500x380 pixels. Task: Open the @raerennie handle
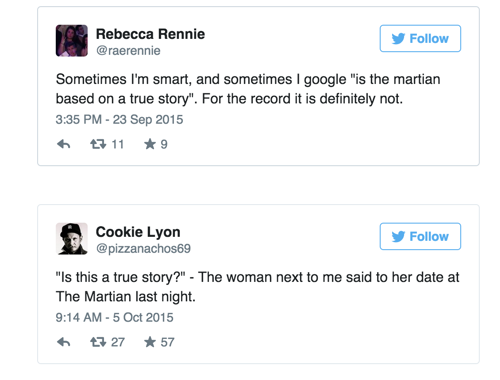(128, 51)
